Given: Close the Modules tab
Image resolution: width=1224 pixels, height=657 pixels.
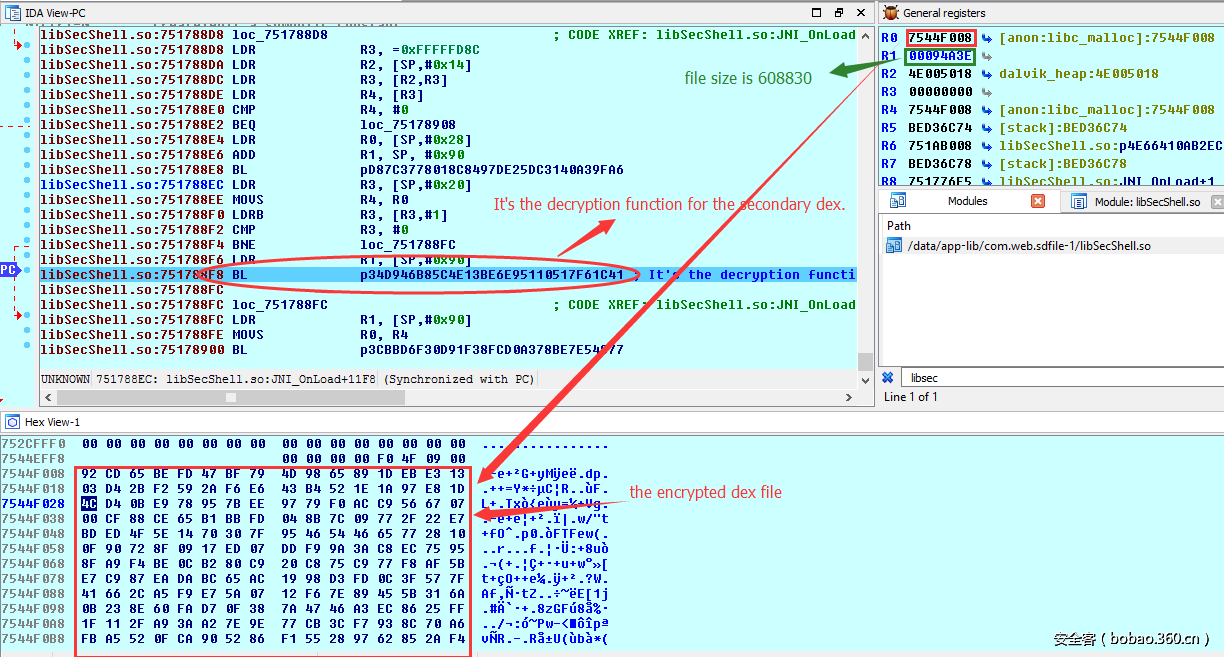Looking at the screenshot, I should [1037, 201].
